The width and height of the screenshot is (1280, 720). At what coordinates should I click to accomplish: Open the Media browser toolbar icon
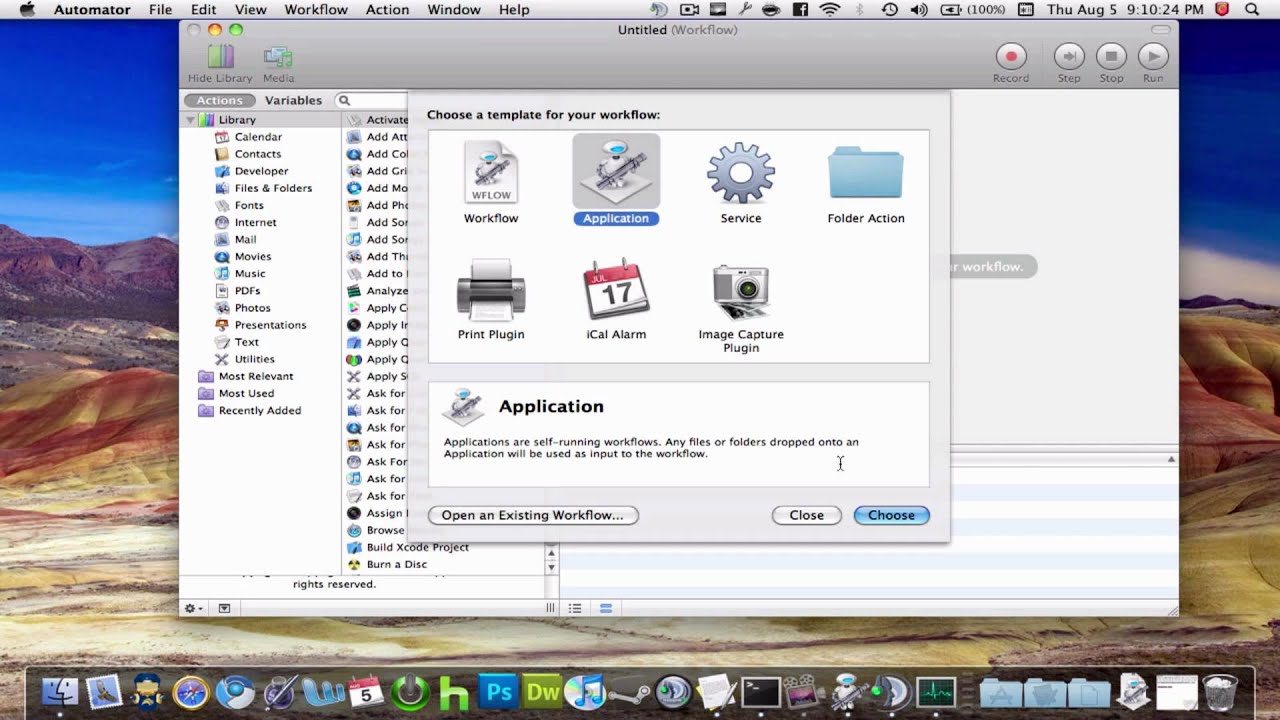click(x=278, y=57)
